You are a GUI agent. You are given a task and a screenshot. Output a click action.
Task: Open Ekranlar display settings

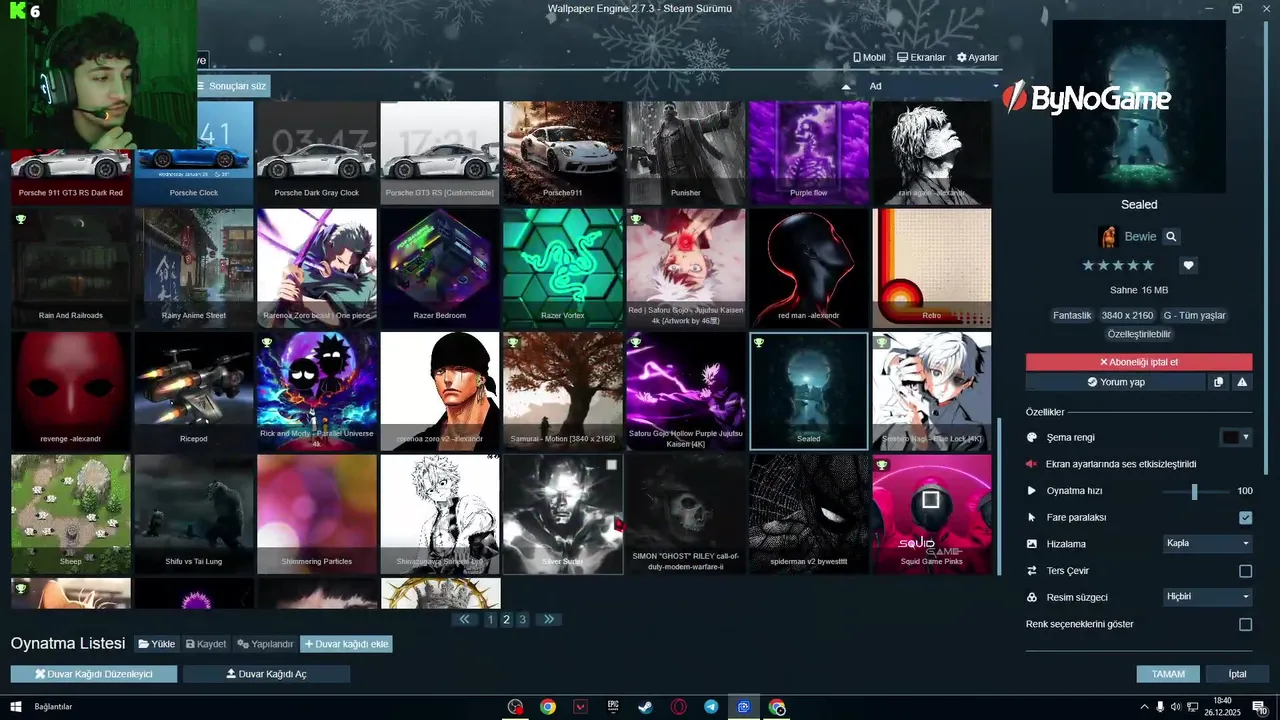(921, 58)
